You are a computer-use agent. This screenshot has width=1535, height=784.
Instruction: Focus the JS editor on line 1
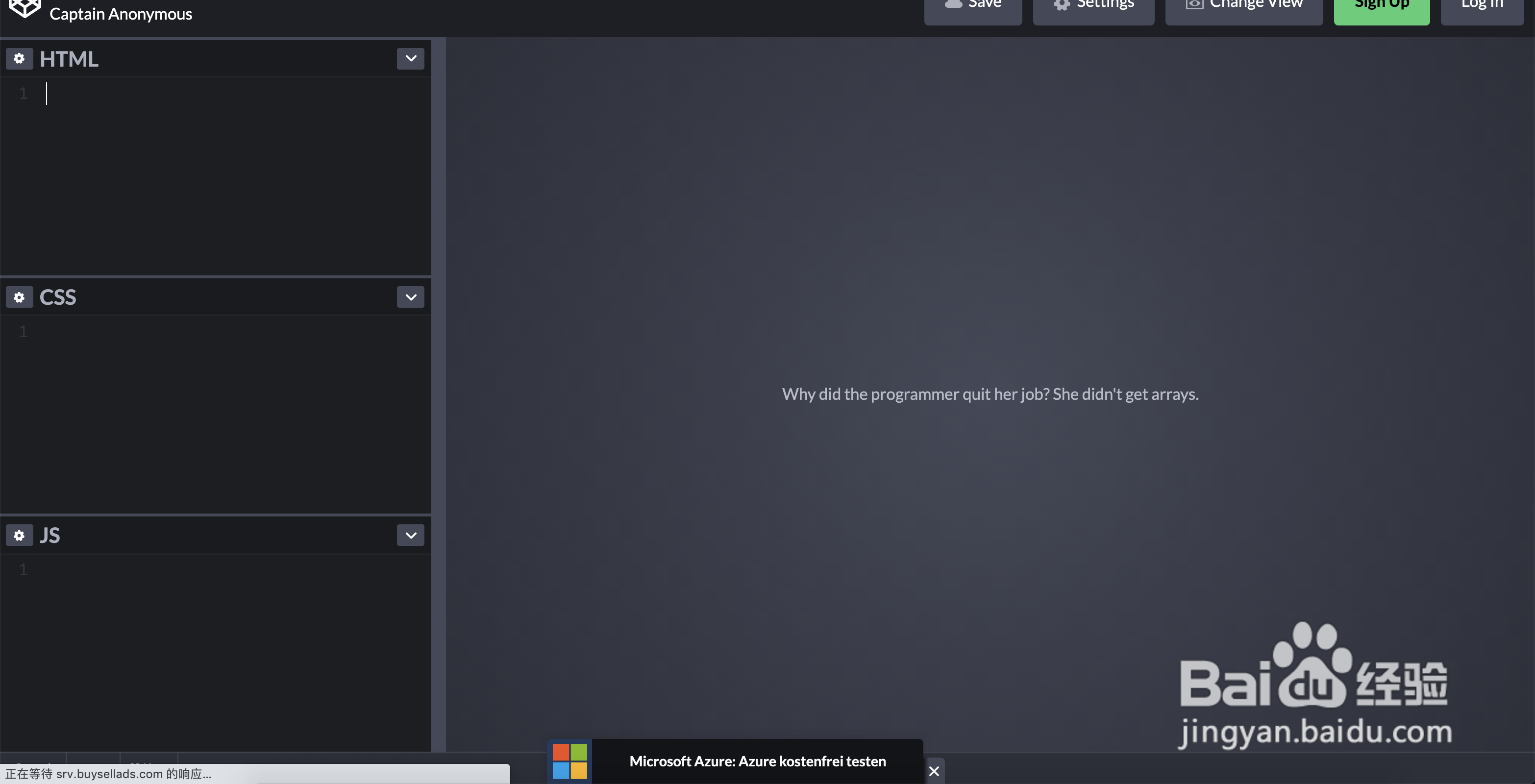point(238,570)
